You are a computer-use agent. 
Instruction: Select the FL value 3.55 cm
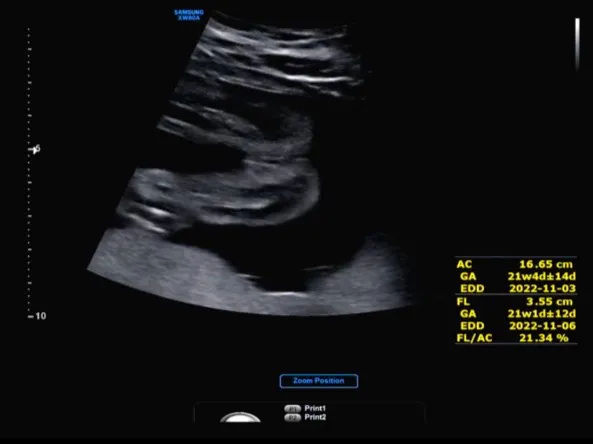[549, 301]
